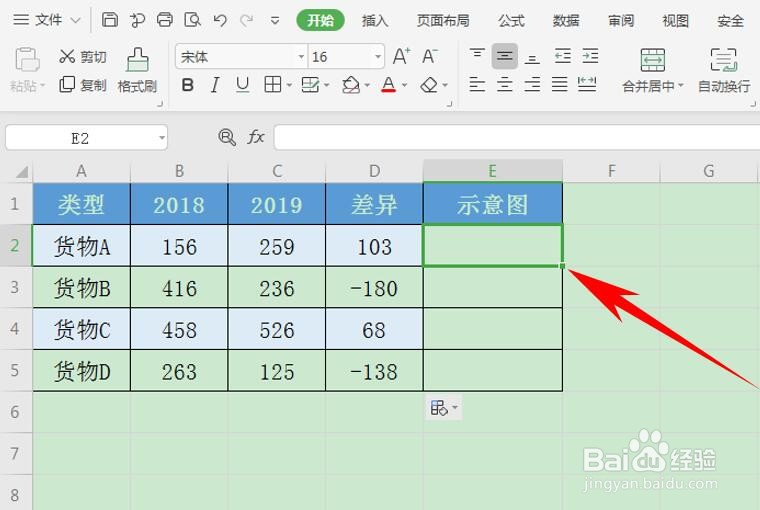
Task: Switch to 数据 tab
Action: (566, 20)
